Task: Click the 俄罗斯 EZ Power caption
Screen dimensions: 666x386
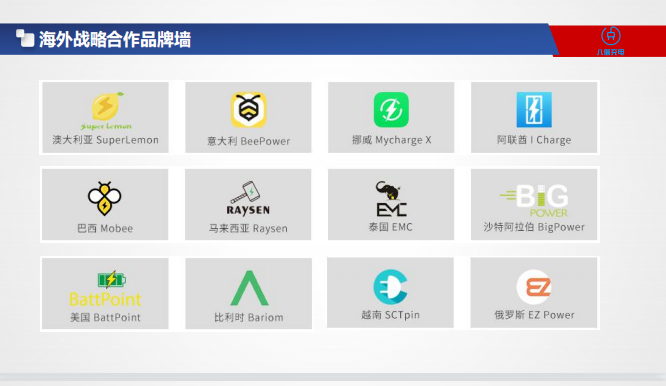Action: [x=534, y=315]
